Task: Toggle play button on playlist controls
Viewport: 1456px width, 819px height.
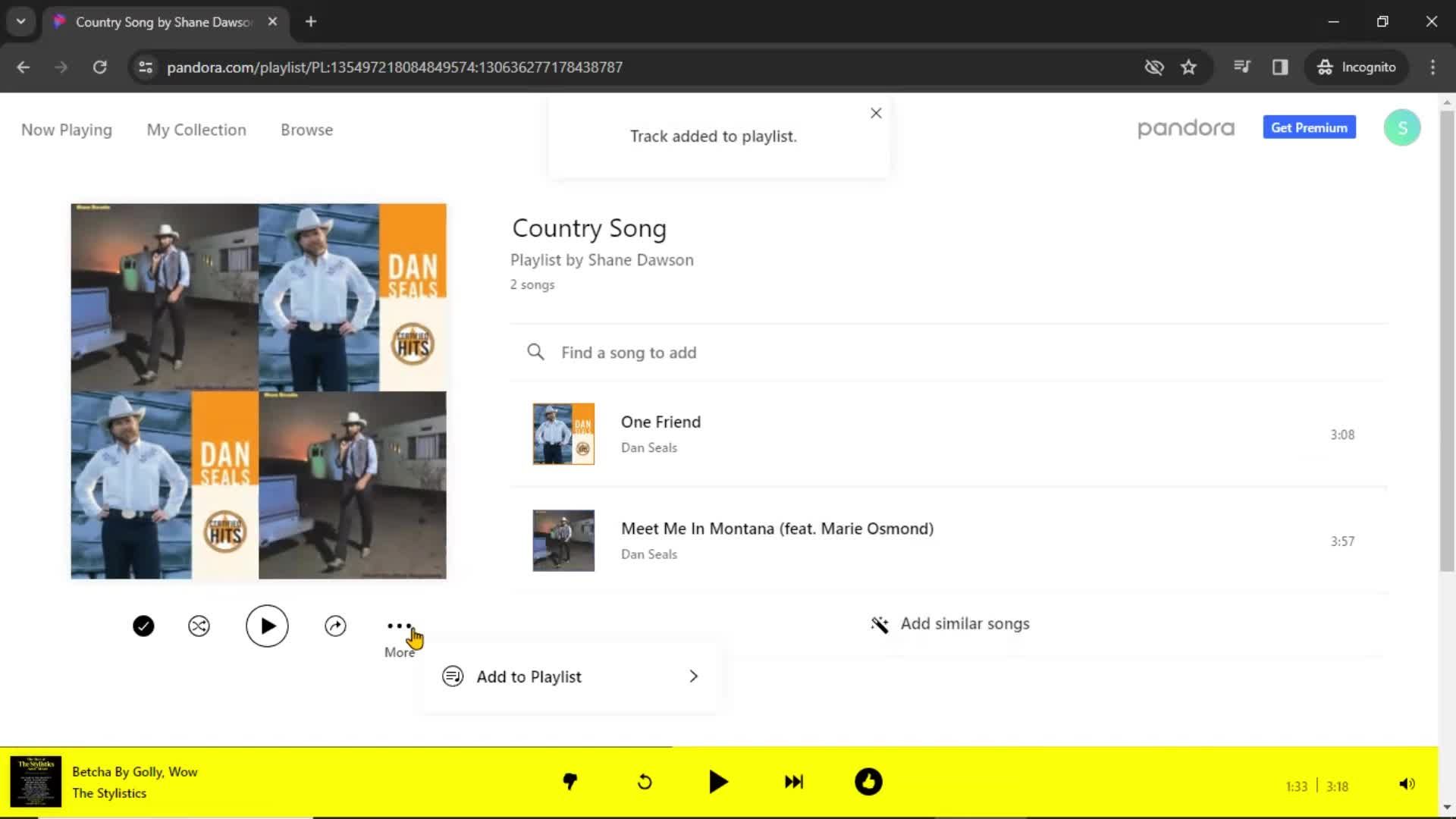Action: click(x=266, y=625)
